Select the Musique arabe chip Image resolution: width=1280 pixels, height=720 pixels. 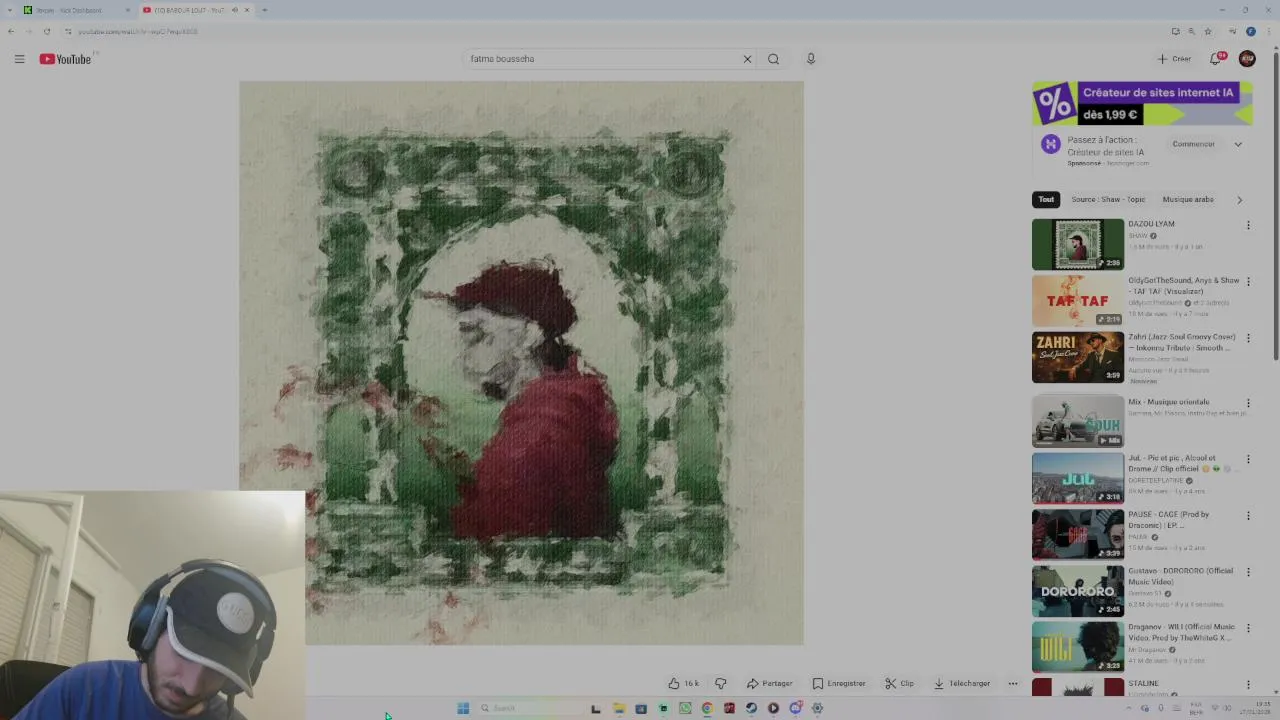1188,199
